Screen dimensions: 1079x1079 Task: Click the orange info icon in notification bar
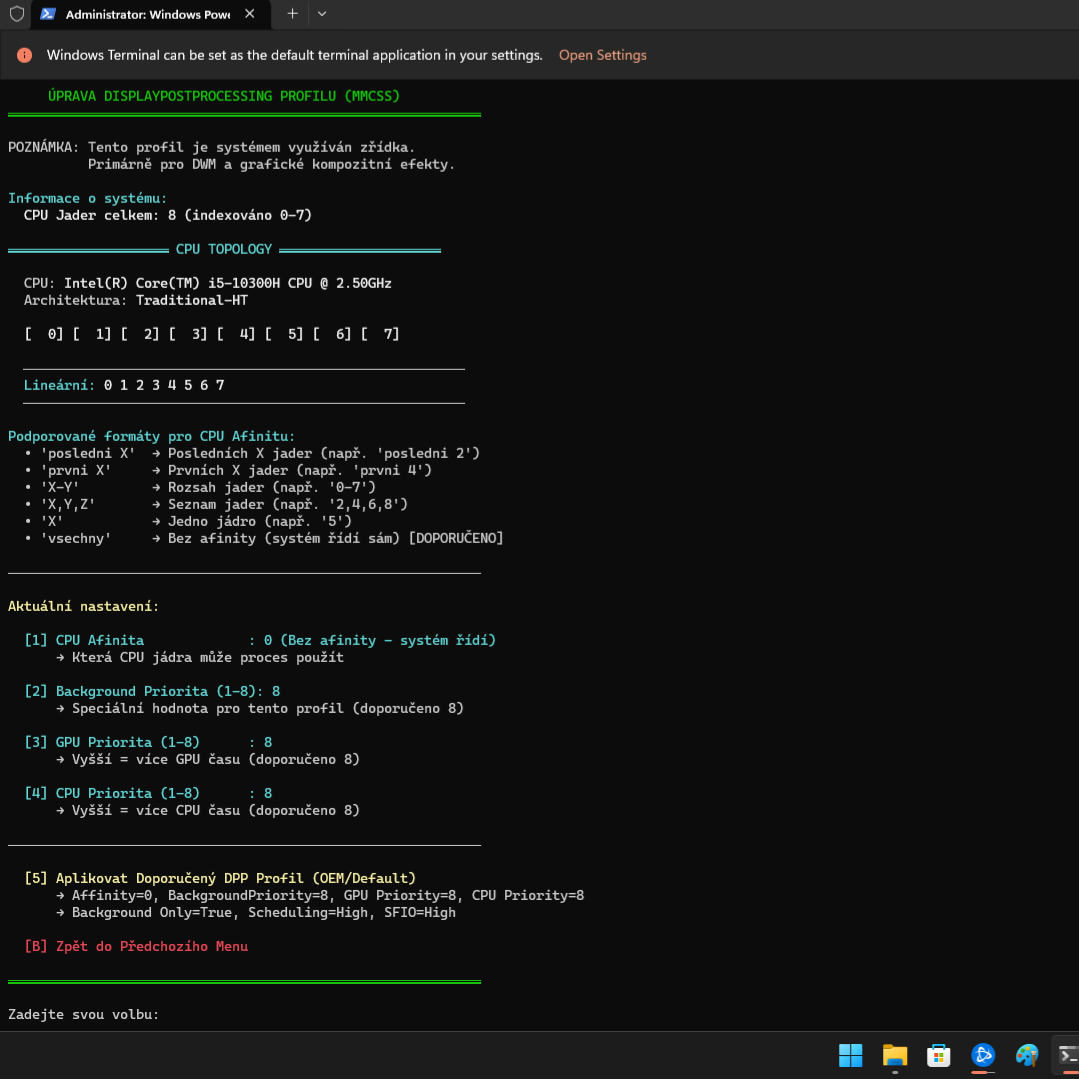pos(24,55)
